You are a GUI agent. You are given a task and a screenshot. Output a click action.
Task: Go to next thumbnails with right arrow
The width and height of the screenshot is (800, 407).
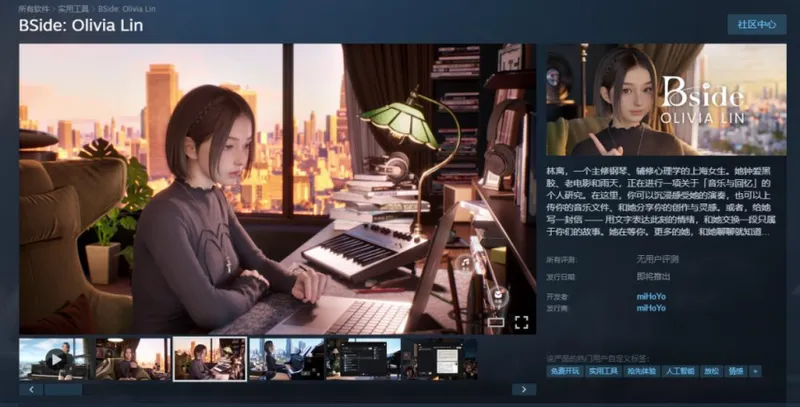click(523, 390)
